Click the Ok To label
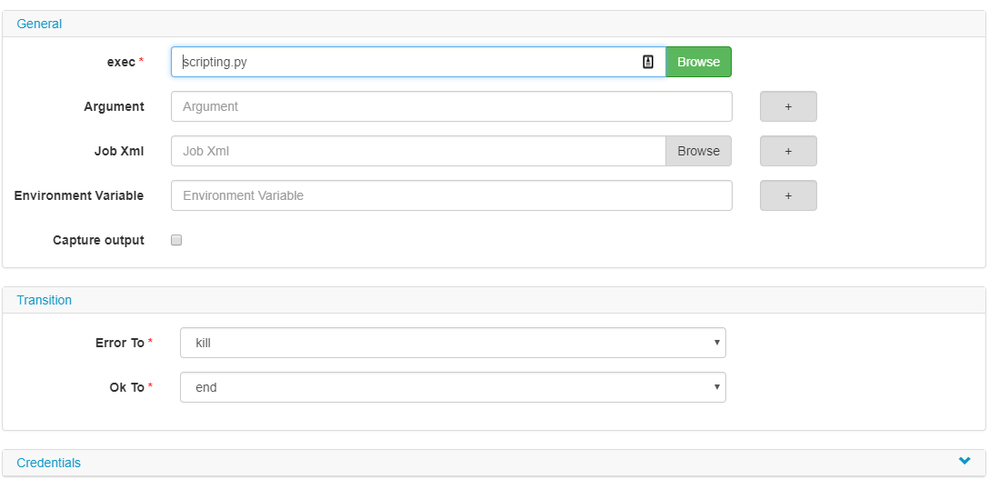999x479 pixels. [x=127, y=387]
